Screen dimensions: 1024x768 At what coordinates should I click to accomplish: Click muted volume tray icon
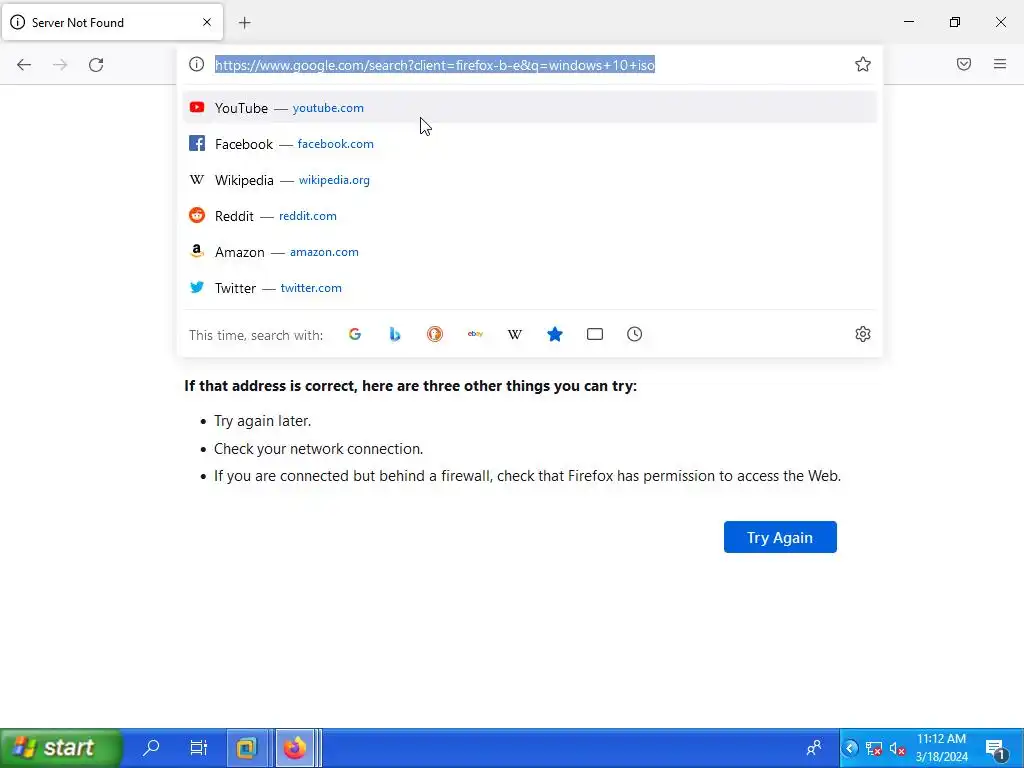pos(897,748)
